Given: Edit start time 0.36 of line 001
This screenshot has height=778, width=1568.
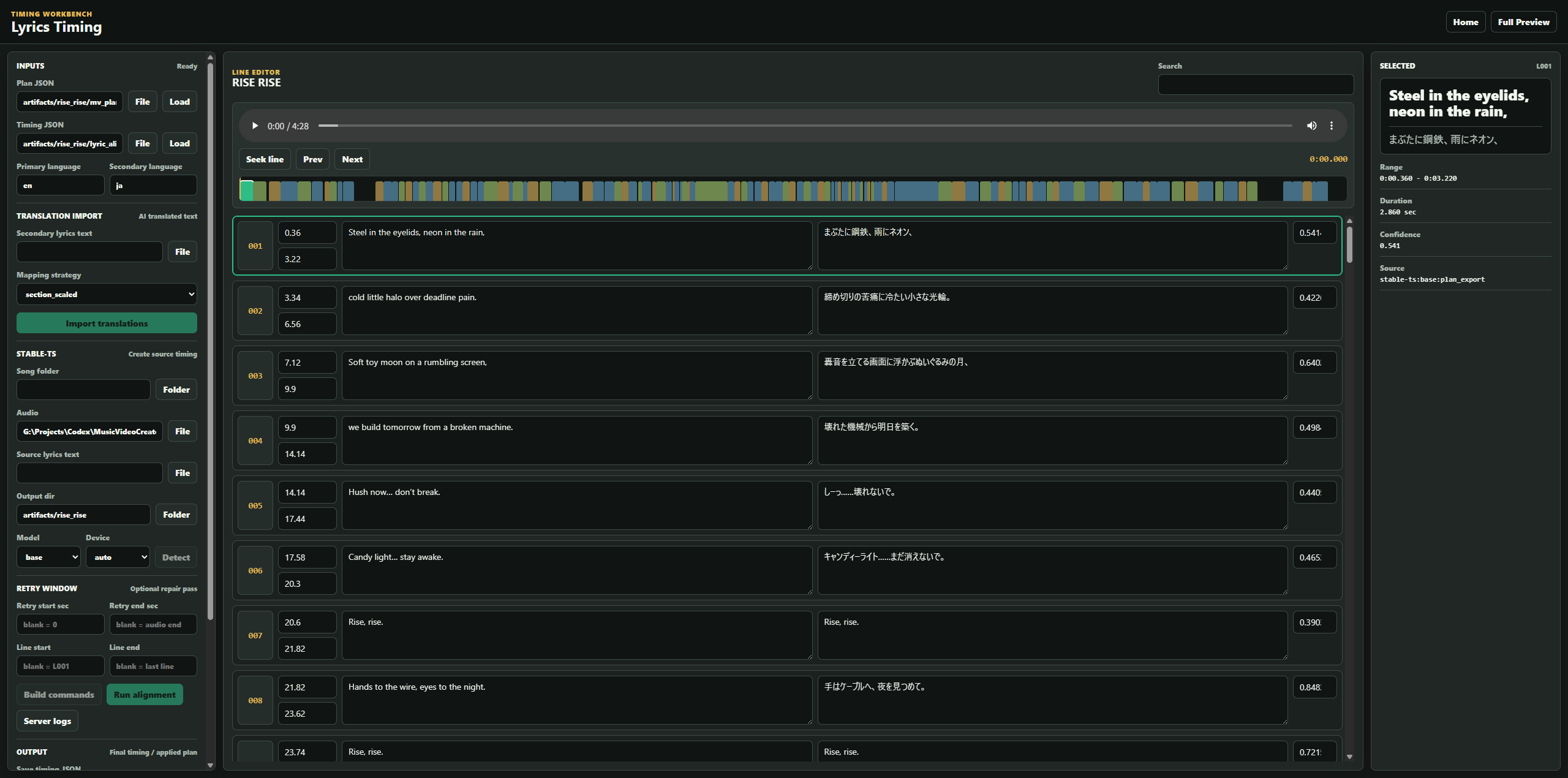Looking at the screenshot, I should coord(307,233).
